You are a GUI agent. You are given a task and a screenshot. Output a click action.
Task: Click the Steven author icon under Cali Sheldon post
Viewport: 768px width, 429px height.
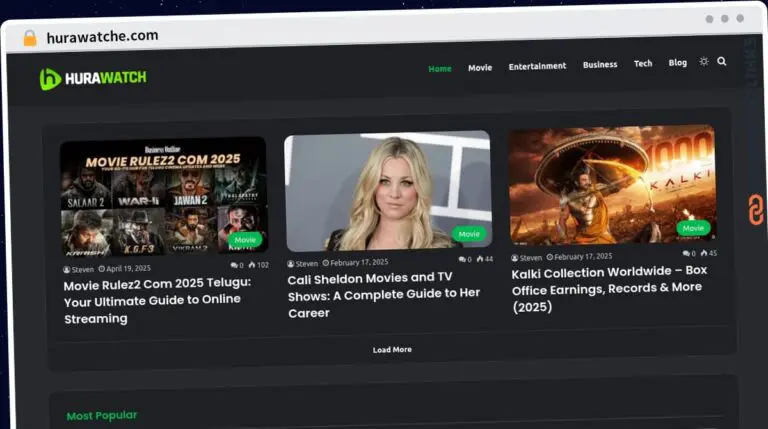[x=291, y=262]
